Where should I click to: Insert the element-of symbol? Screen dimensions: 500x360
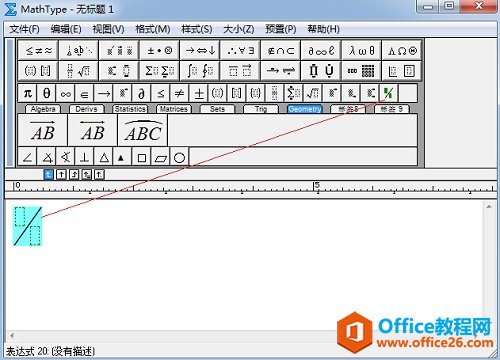[x=85, y=93]
